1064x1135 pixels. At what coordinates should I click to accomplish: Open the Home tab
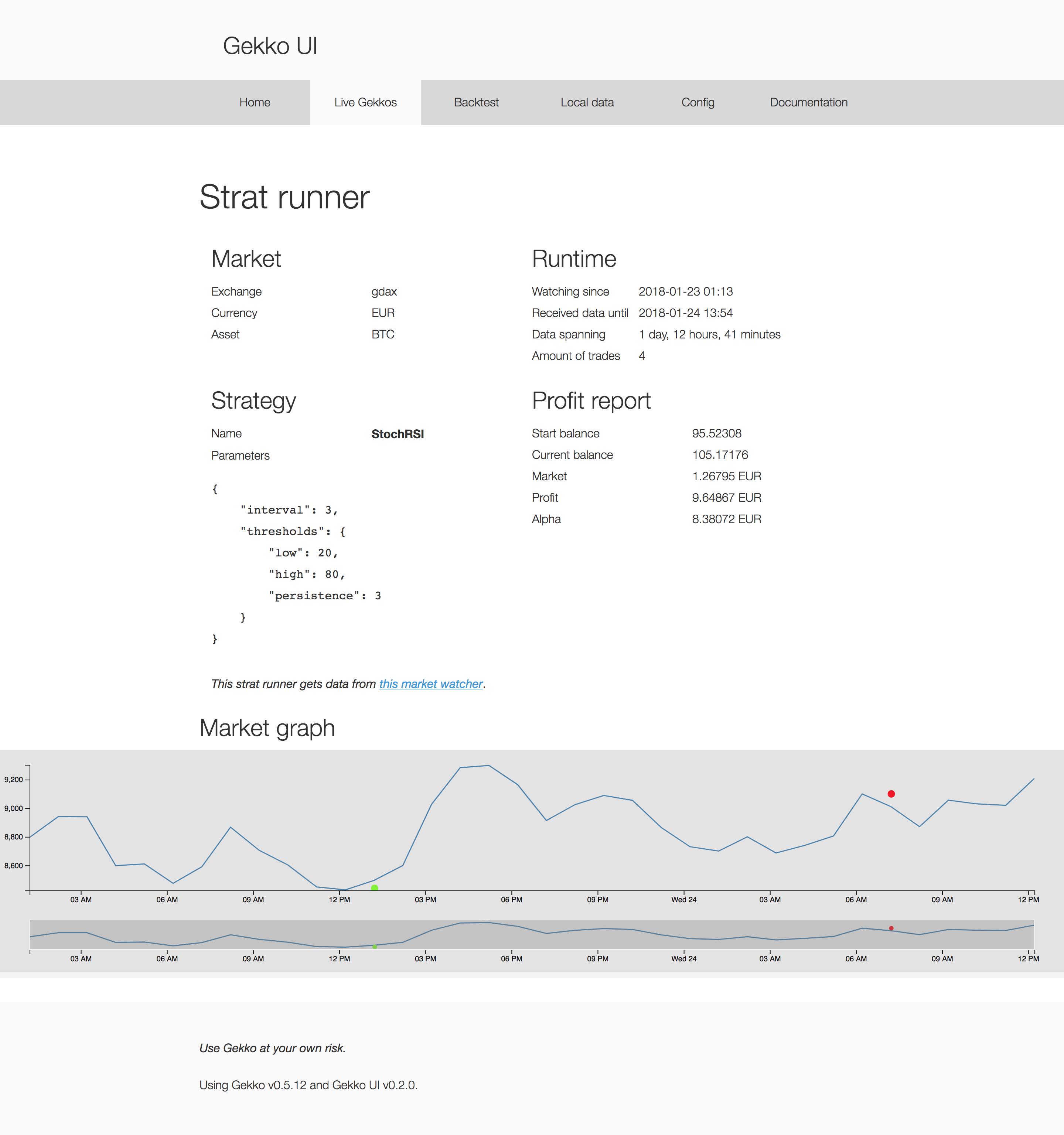click(x=255, y=102)
